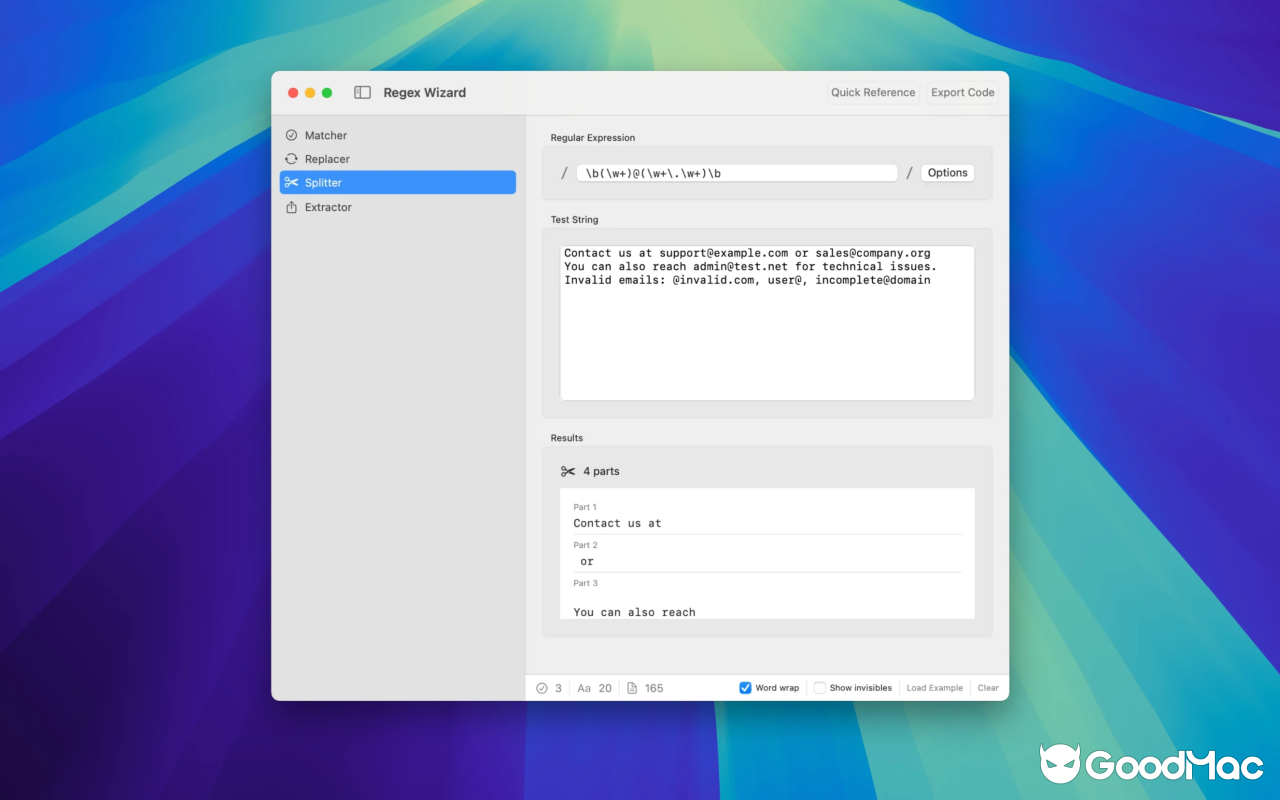This screenshot has height=800, width=1280.
Task: Click Load Example in the status bar
Action: point(934,687)
